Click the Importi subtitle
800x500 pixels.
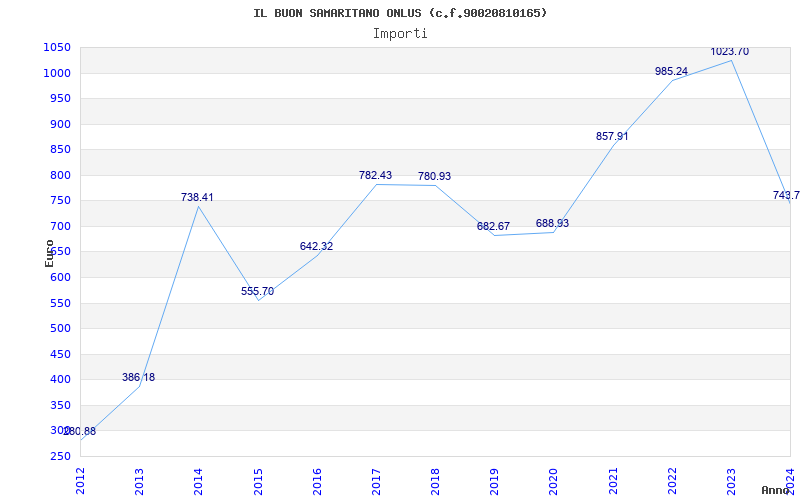pos(400,34)
